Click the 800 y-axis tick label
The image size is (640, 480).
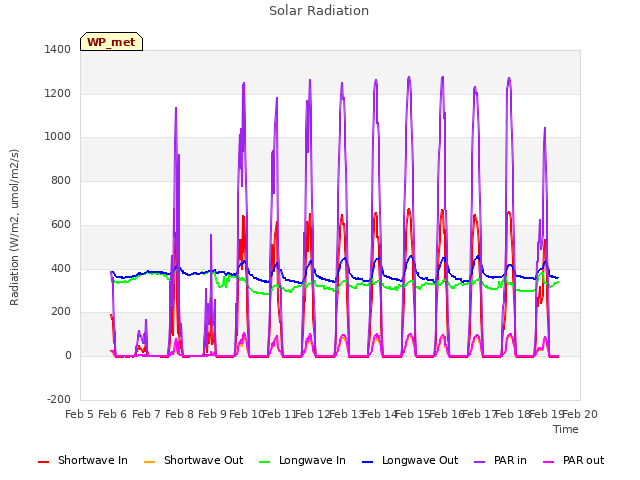[61, 180]
